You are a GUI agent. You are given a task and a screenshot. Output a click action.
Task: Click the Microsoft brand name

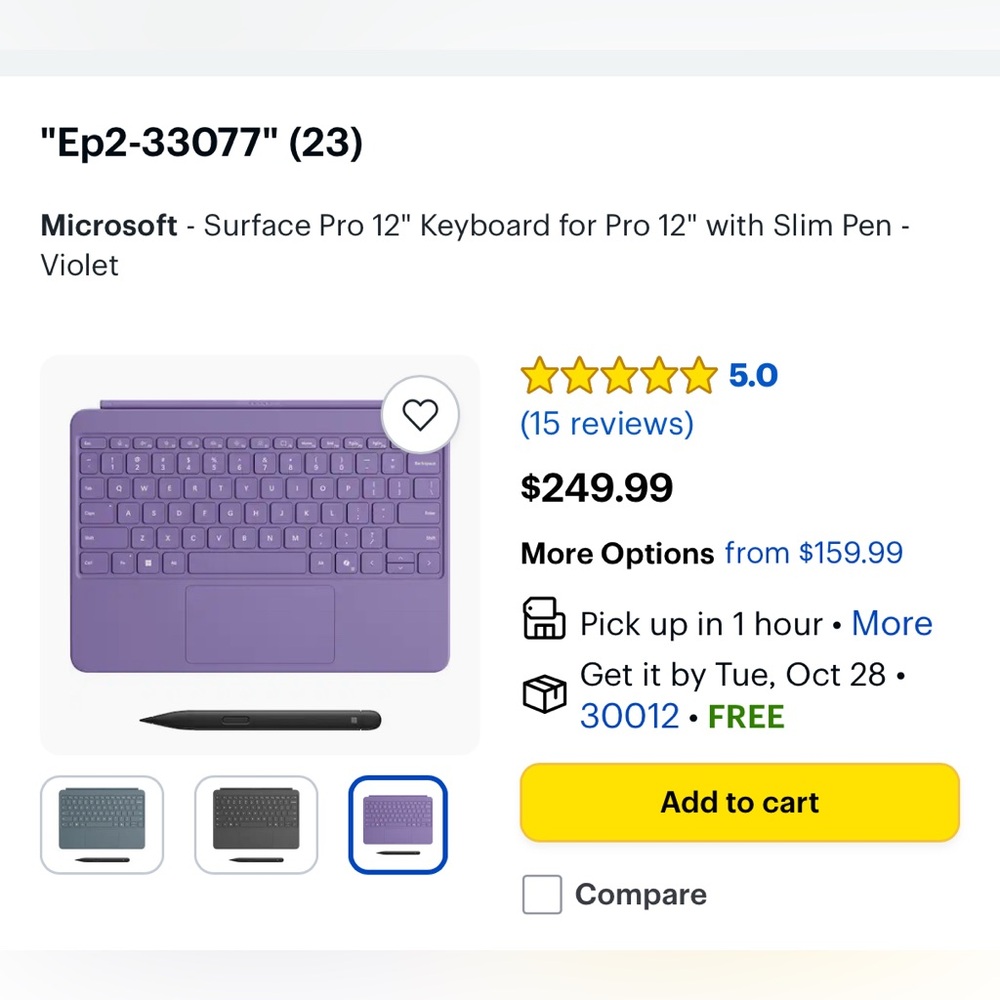coord(109,225)
